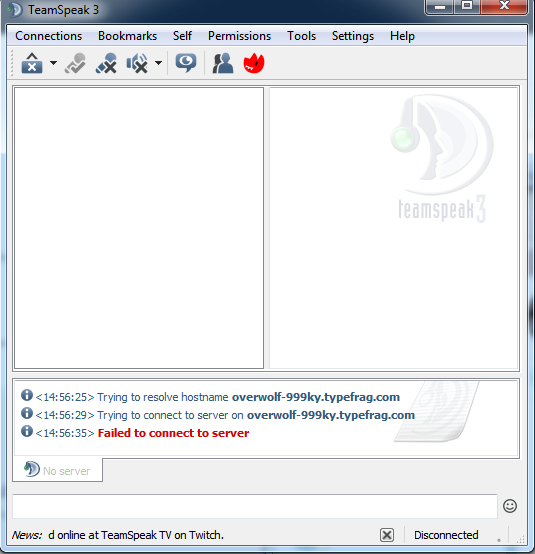Click the TeamSpeak 3 title bar logo icon
This screenshot has height=554, width=535.
(15, 10)
